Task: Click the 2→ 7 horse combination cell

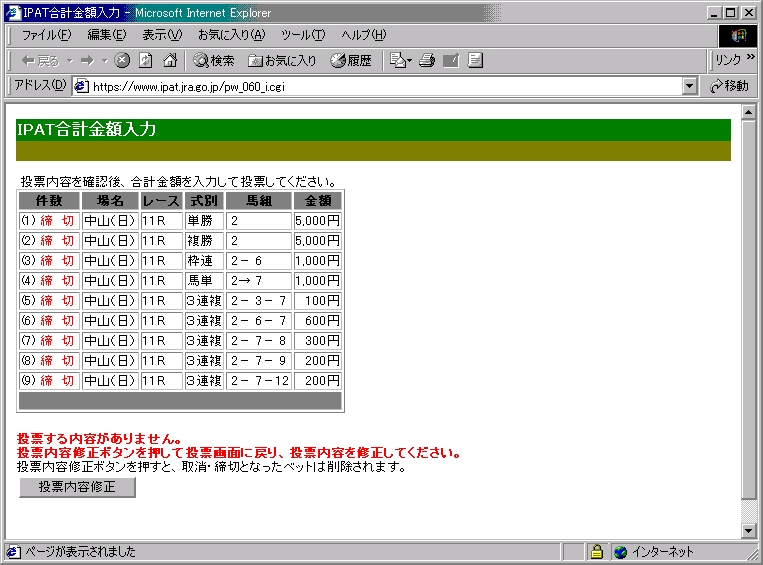Action: coord(259,281)
